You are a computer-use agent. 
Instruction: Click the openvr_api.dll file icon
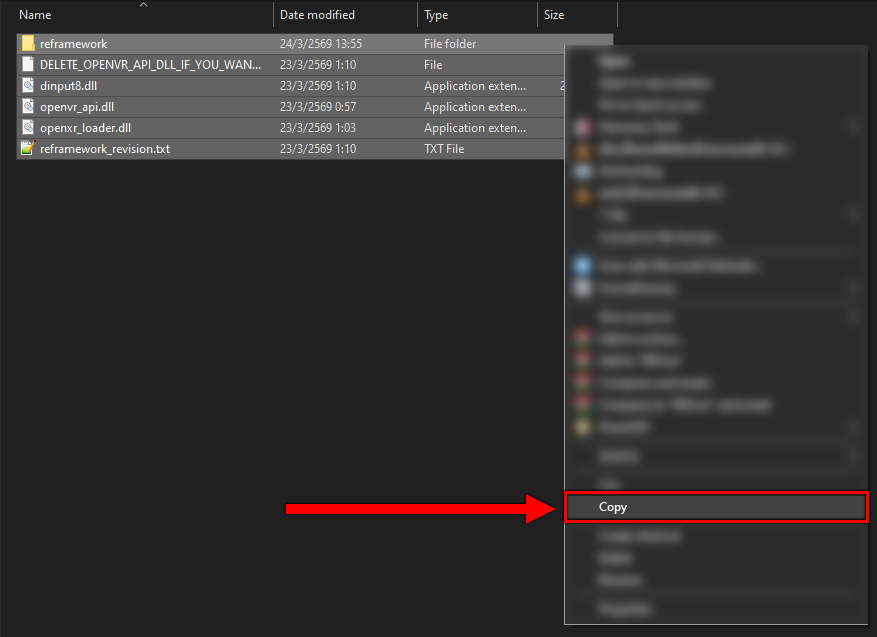(28, 107)
